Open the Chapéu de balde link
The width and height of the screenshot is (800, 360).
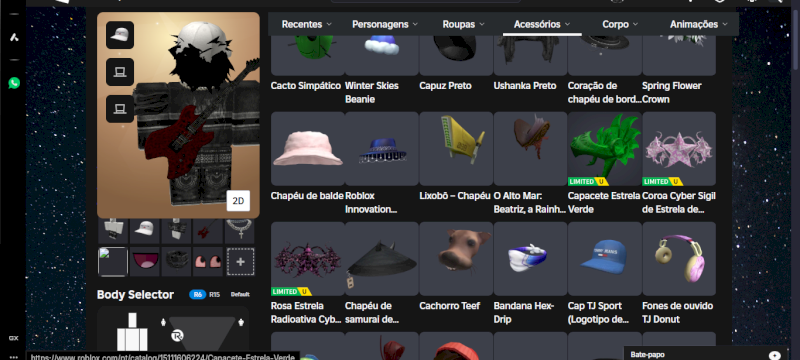(x=307, y=196)
